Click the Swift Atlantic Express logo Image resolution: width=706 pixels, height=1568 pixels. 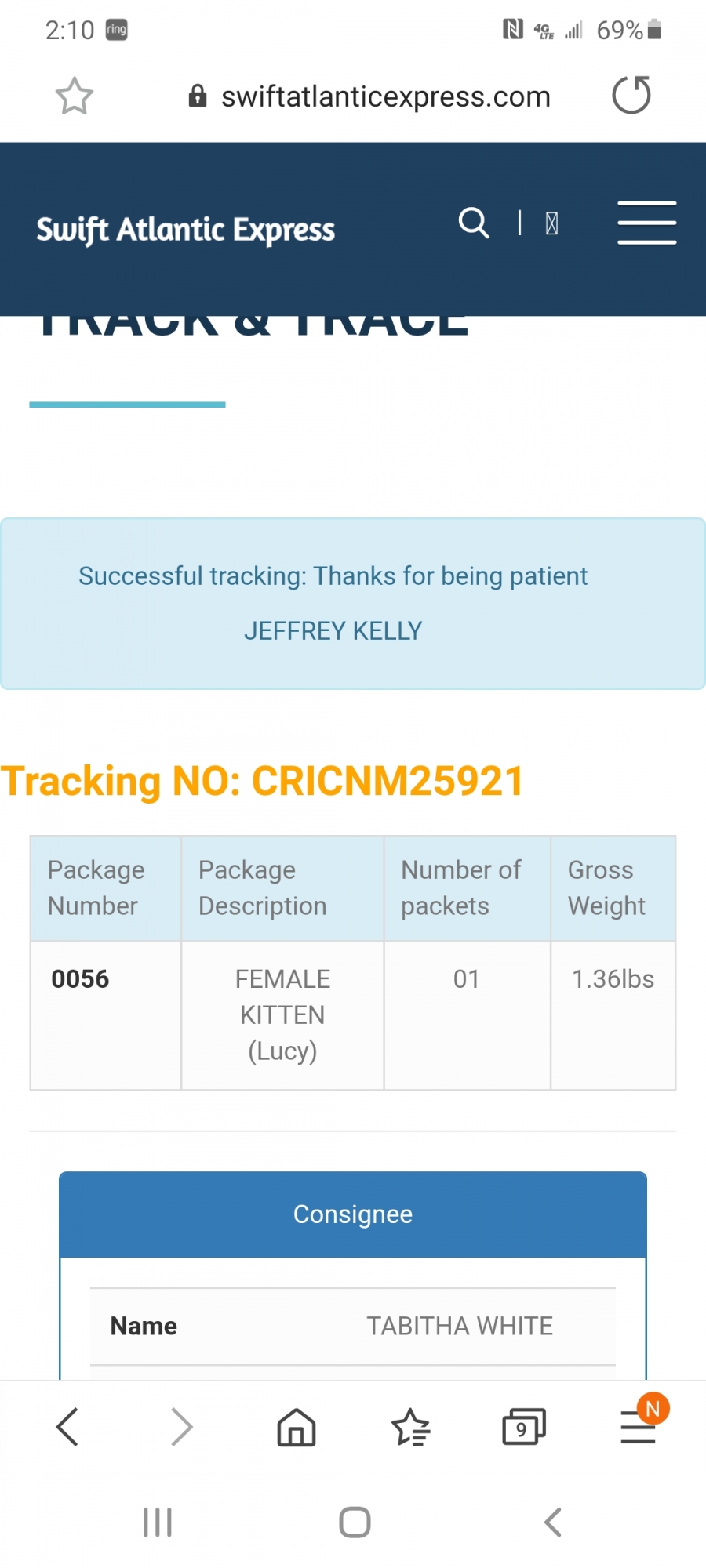point(186,230)
